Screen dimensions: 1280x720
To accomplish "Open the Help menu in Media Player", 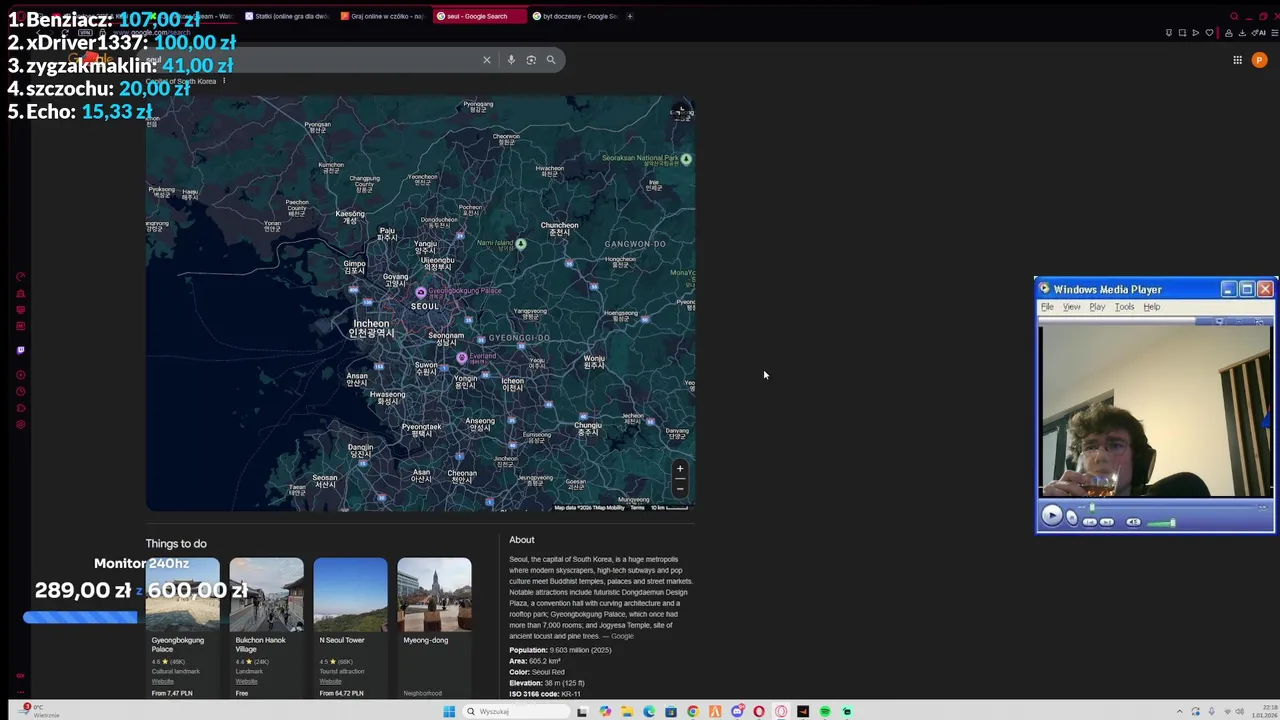I will point(1152,307).
